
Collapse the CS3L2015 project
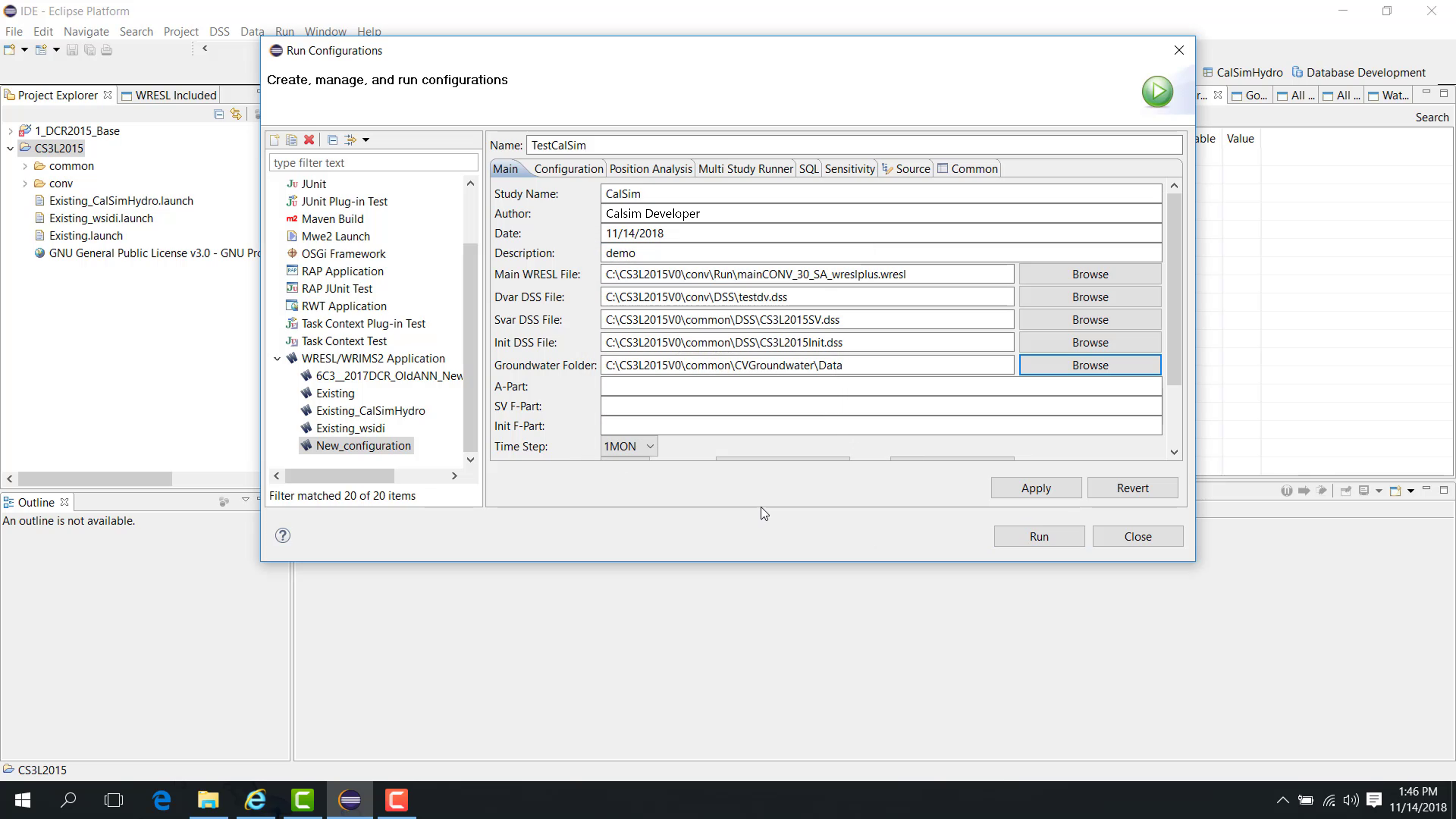click(10, 149)
